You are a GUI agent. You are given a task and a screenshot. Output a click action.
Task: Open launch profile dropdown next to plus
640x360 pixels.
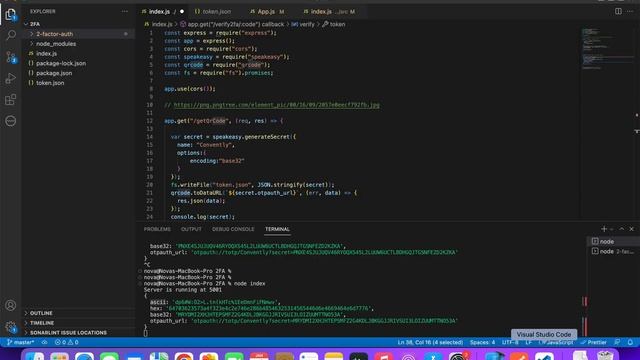[611, 229]
